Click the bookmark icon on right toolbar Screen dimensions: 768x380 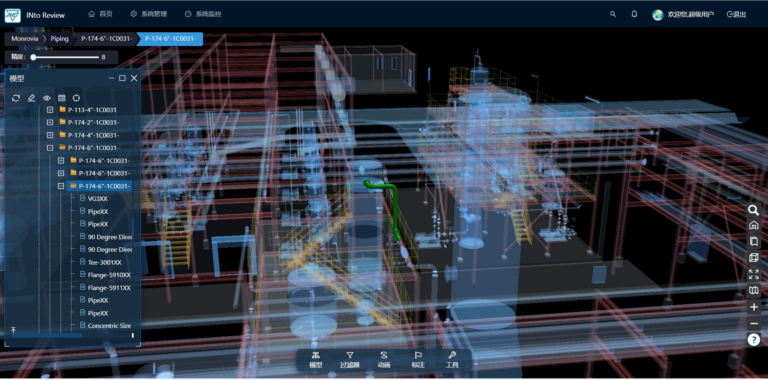(x=753, y=241)
